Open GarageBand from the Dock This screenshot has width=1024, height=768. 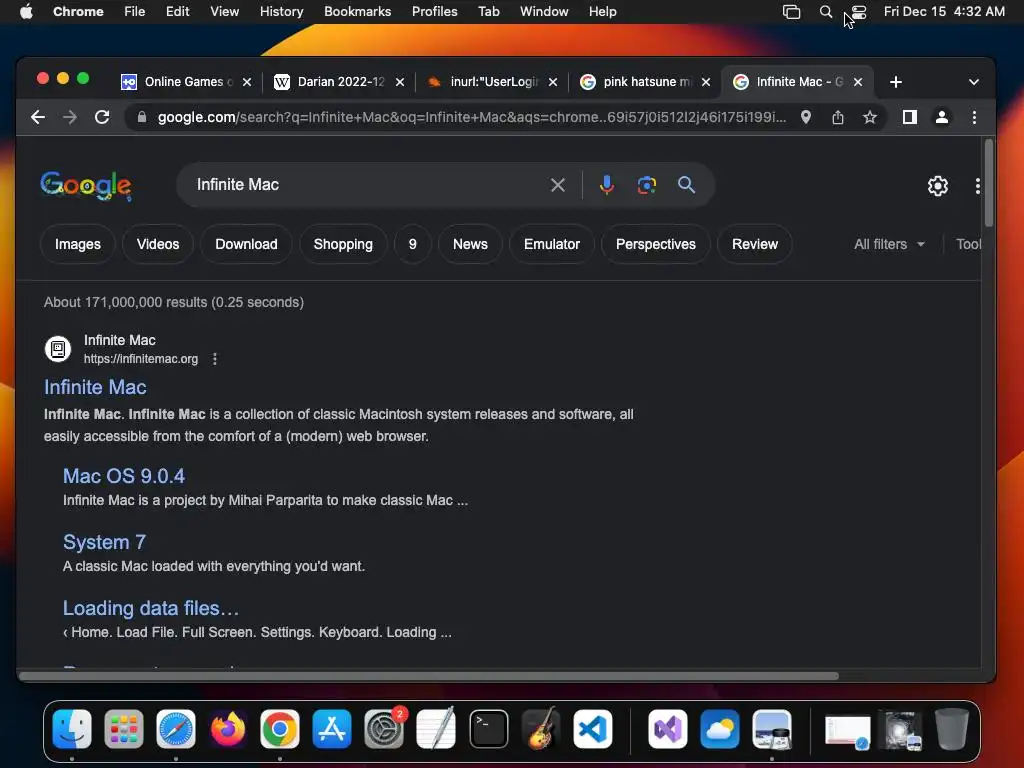541,729
